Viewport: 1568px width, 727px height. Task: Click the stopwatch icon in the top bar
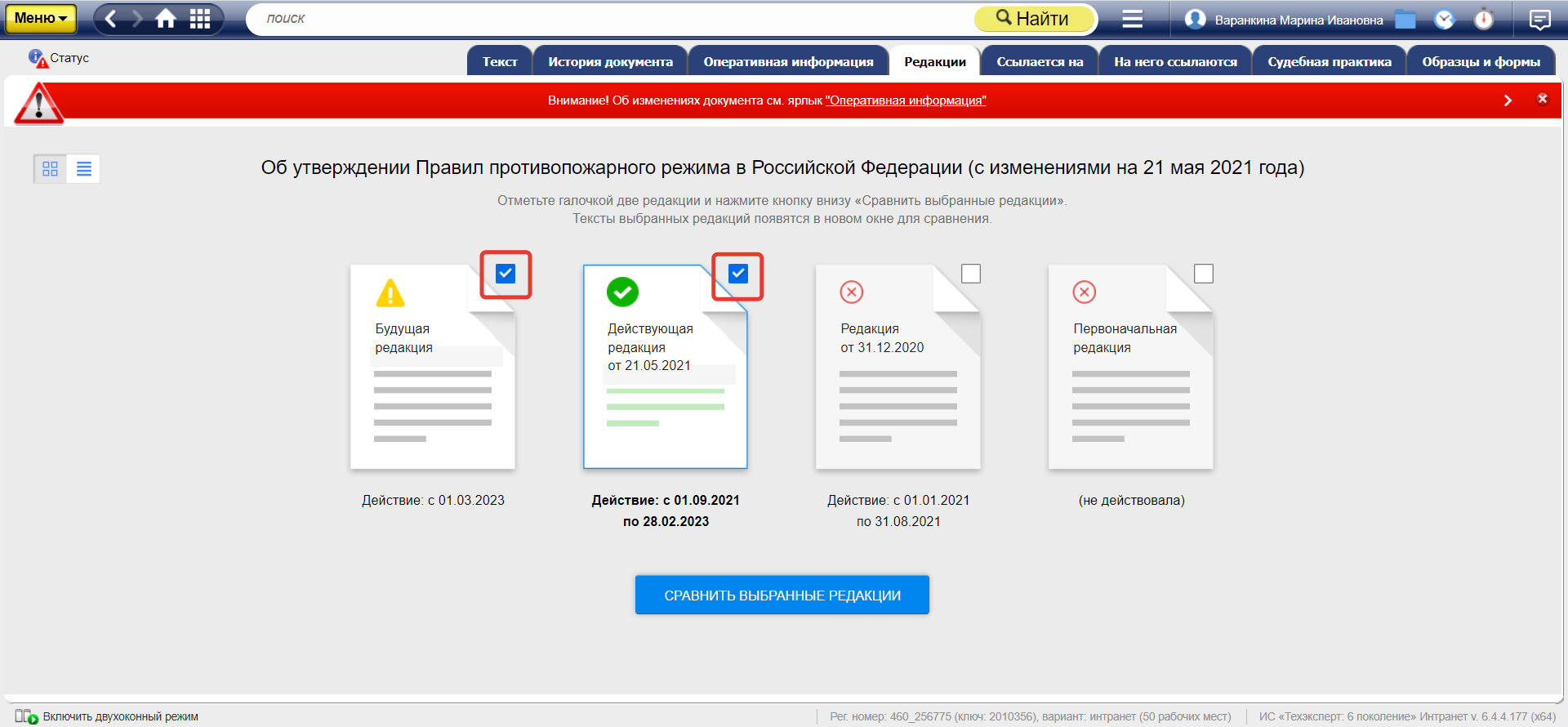pyautogui.click(x=1483, y=20)
